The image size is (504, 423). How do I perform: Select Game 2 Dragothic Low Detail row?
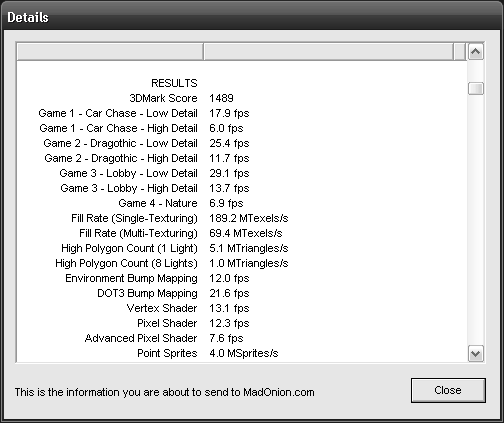click(x=242, y=143)
